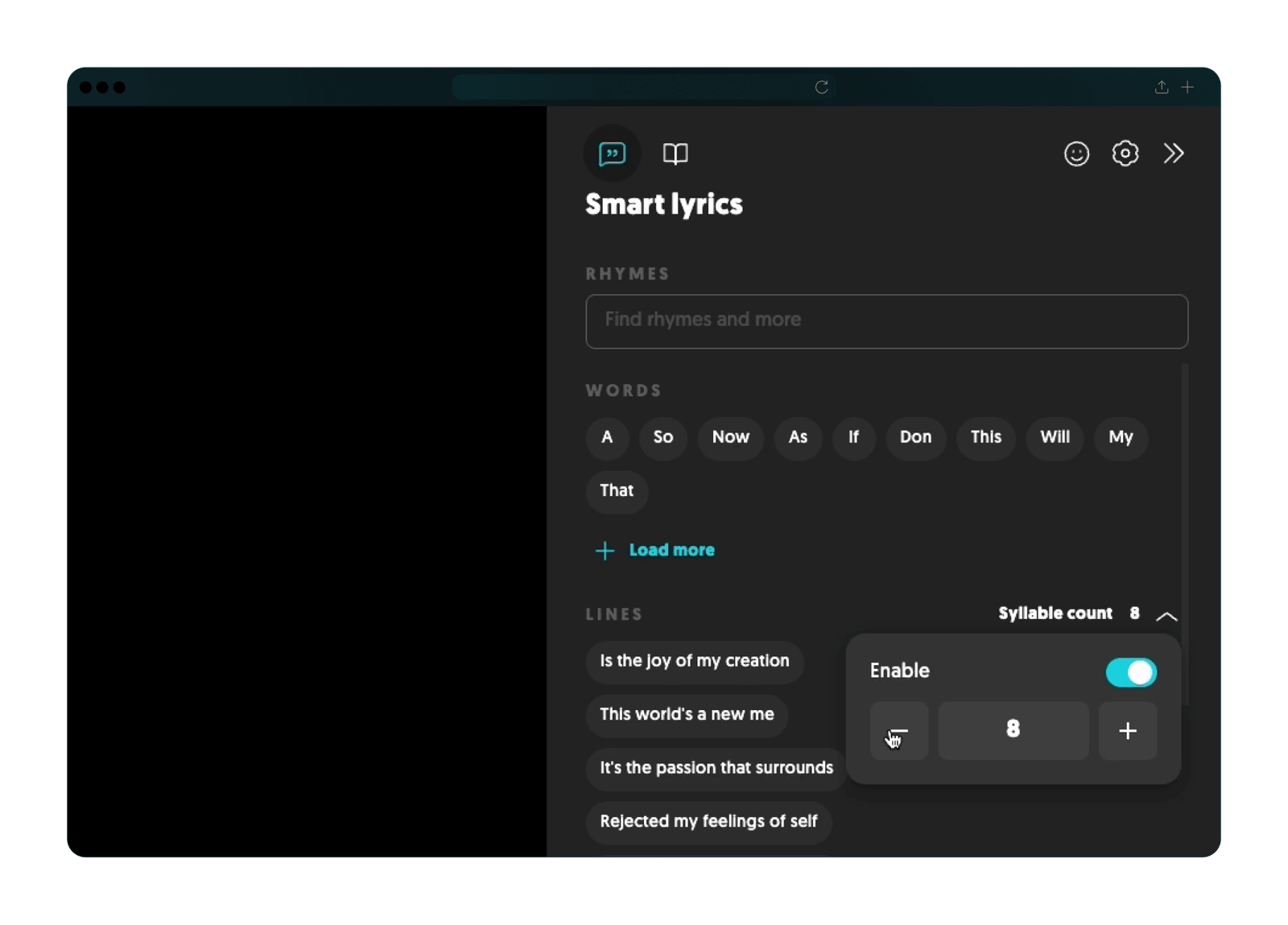
Task: Open the Smart lyrics quote bubble tab
Action: coord(612,154)
